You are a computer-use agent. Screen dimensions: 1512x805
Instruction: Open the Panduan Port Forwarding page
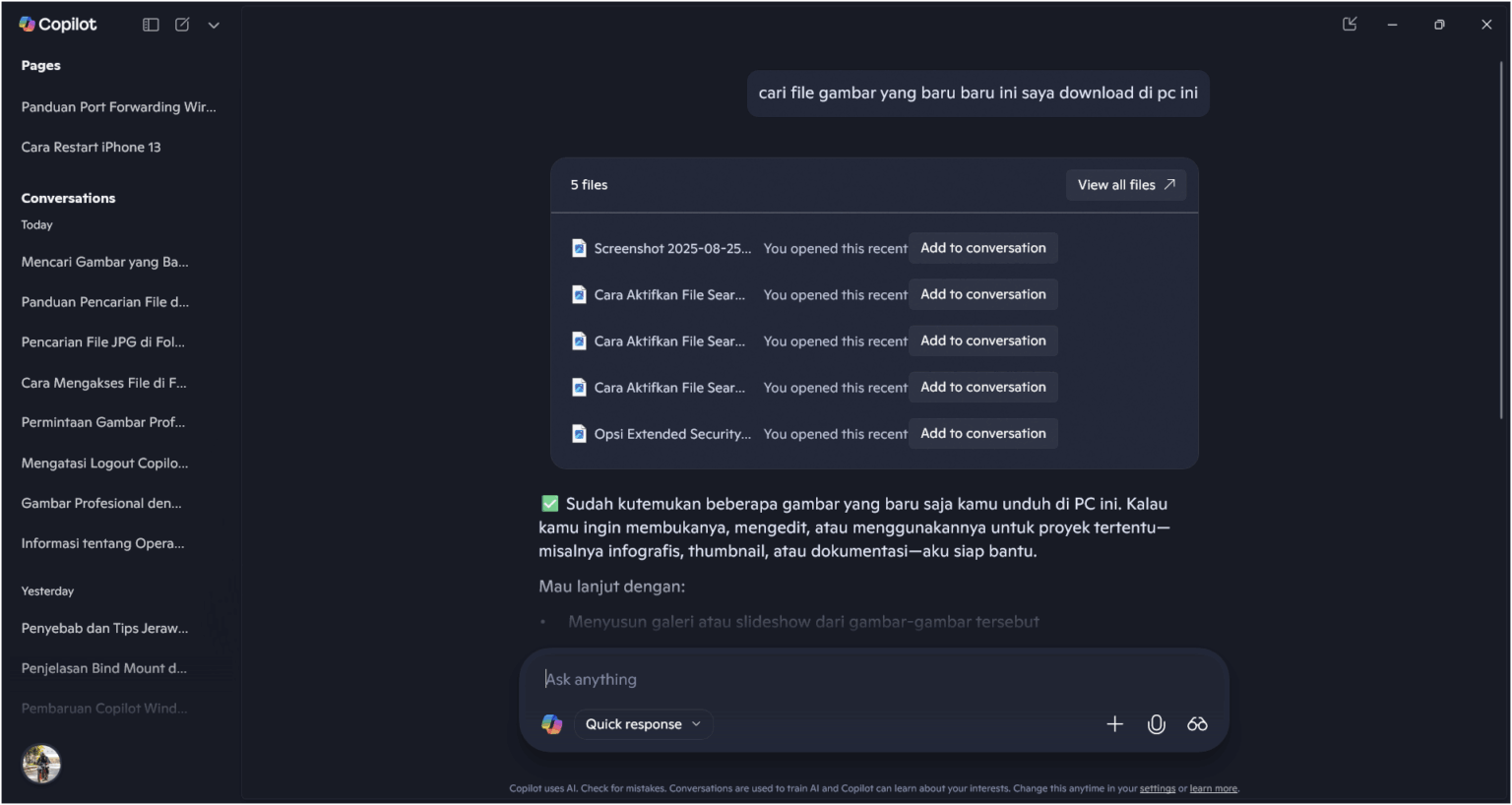click(x=118, y=106)
